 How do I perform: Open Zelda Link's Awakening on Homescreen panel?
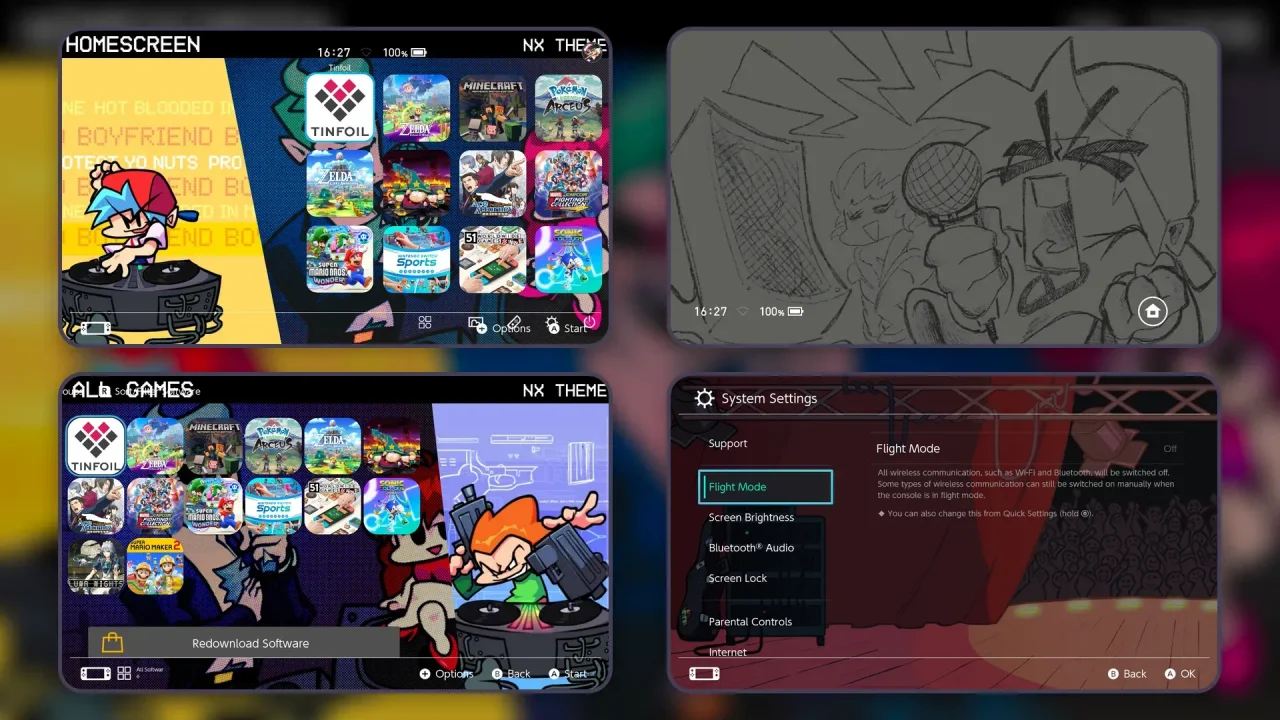coord(340,184)
